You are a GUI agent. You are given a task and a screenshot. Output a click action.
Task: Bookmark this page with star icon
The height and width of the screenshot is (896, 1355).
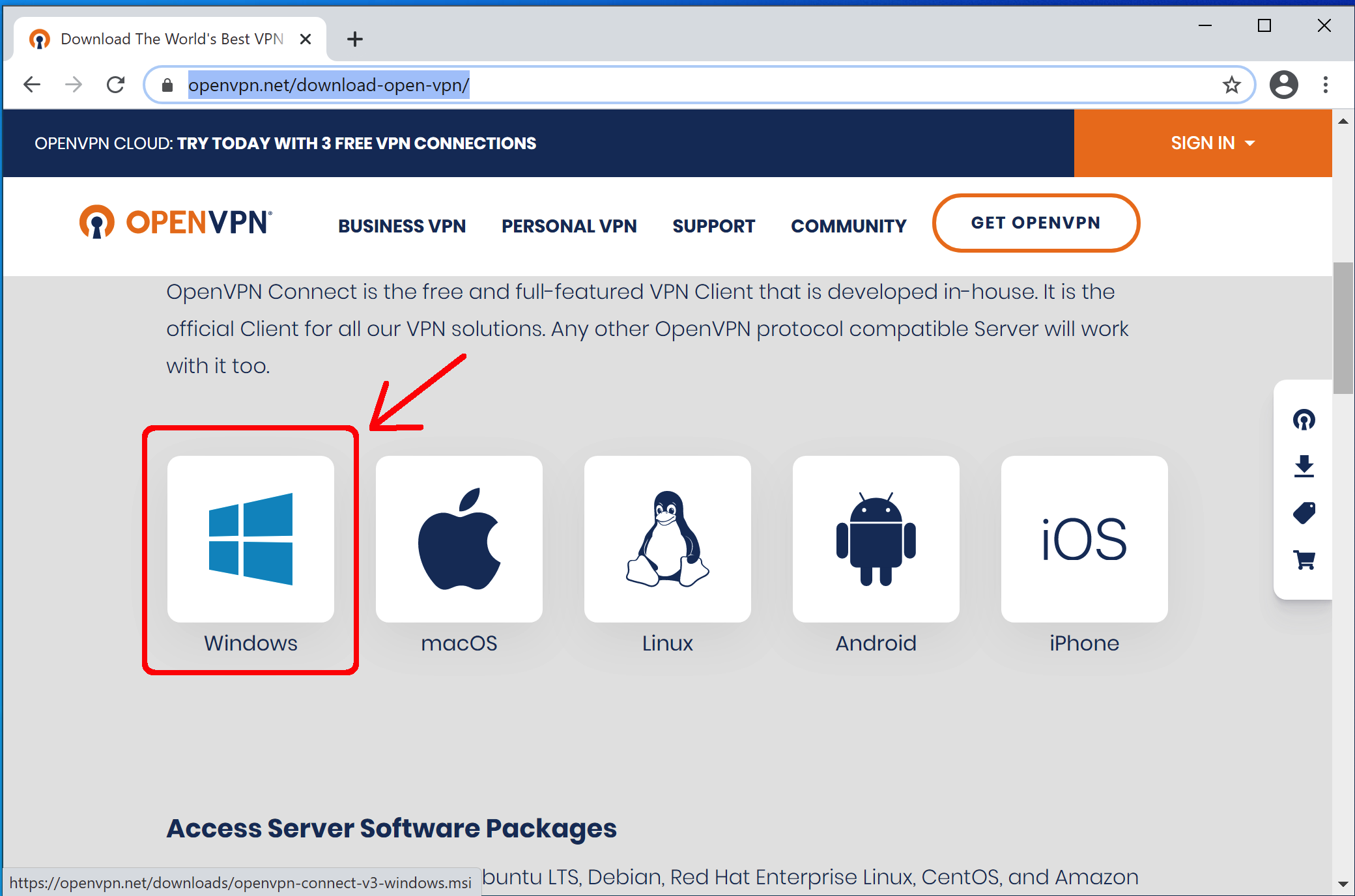(1231, 85)
